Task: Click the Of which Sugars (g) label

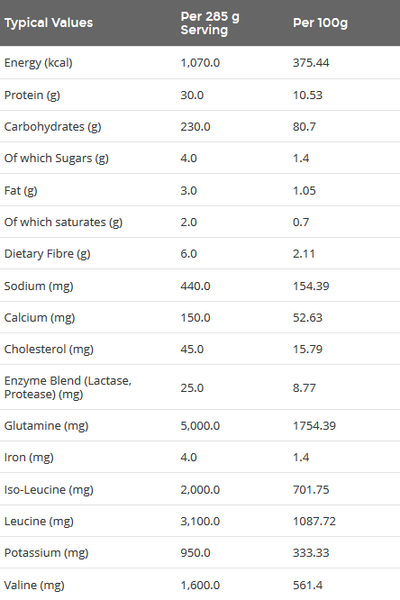Action: coord(57,158)
